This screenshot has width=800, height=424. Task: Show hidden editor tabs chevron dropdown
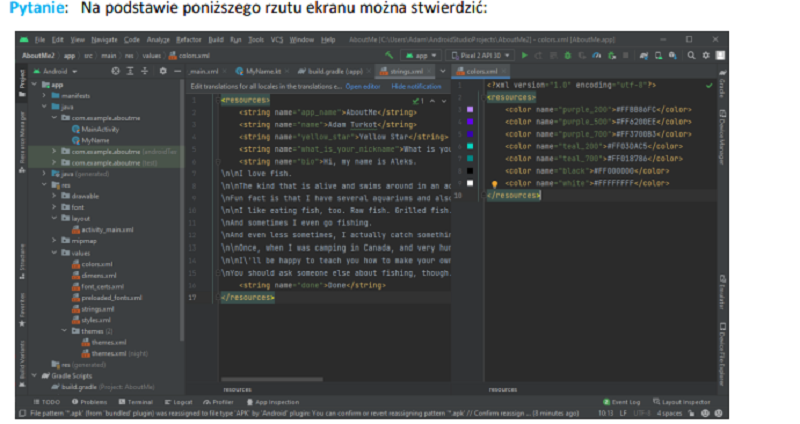442,71
